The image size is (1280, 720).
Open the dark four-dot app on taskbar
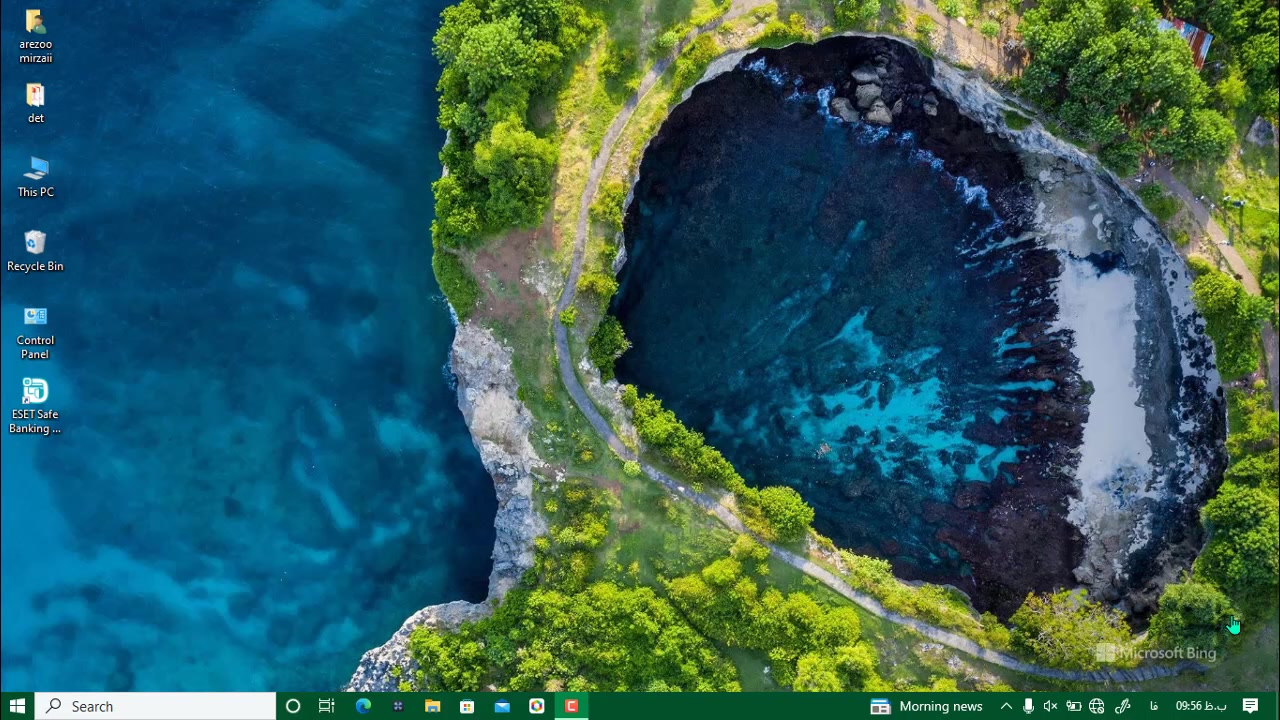coord(398,706)
